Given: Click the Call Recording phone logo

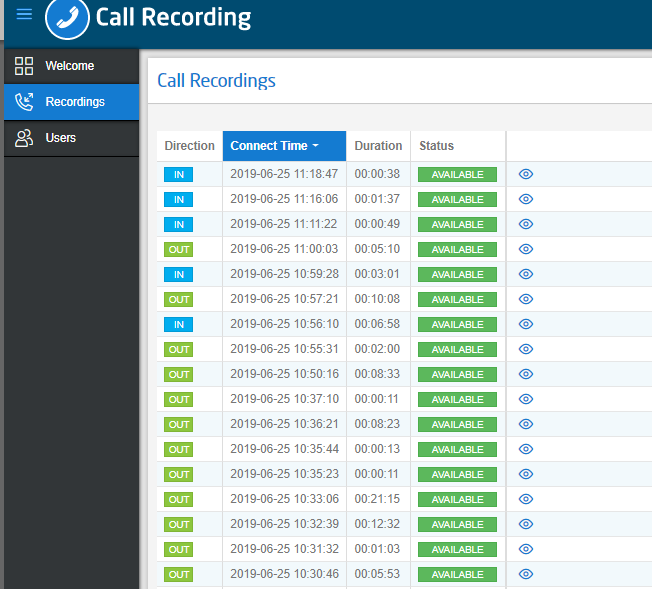Looking at the screenshot, I should (x=67, y=18).
